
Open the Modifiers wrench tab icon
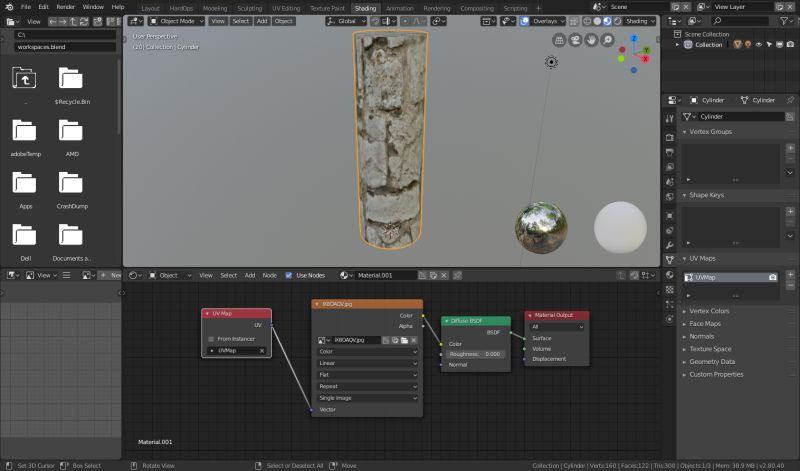[x=669, y=245]
